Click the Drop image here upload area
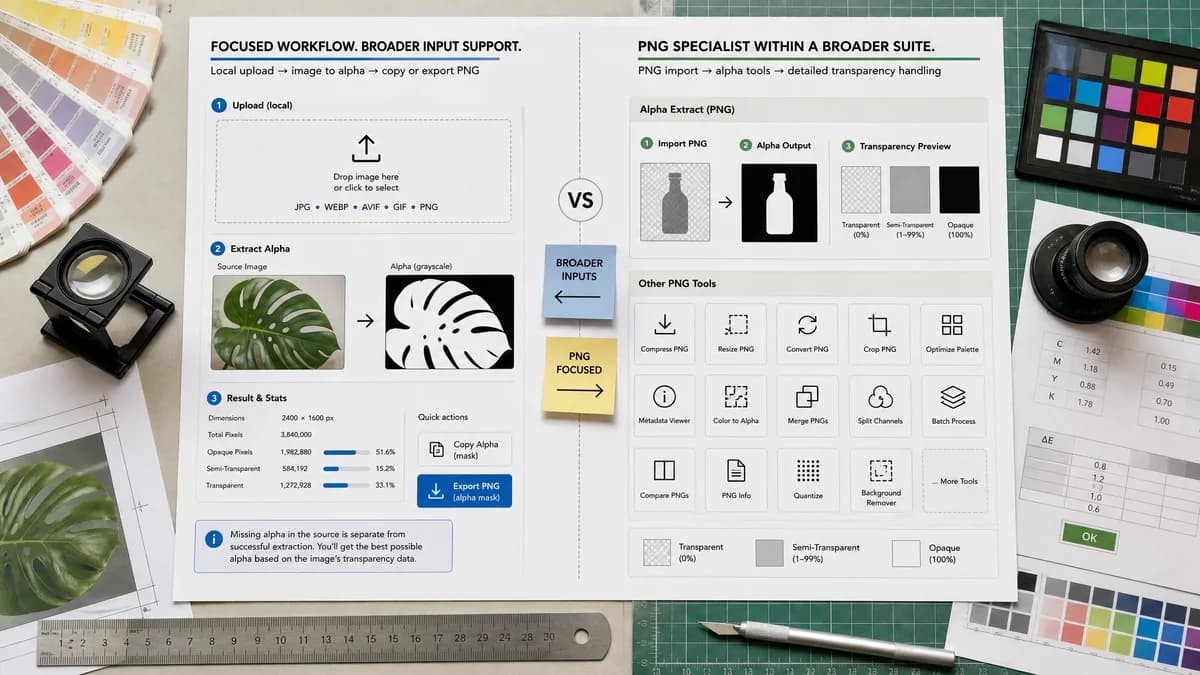 click(x=363, y=171)
